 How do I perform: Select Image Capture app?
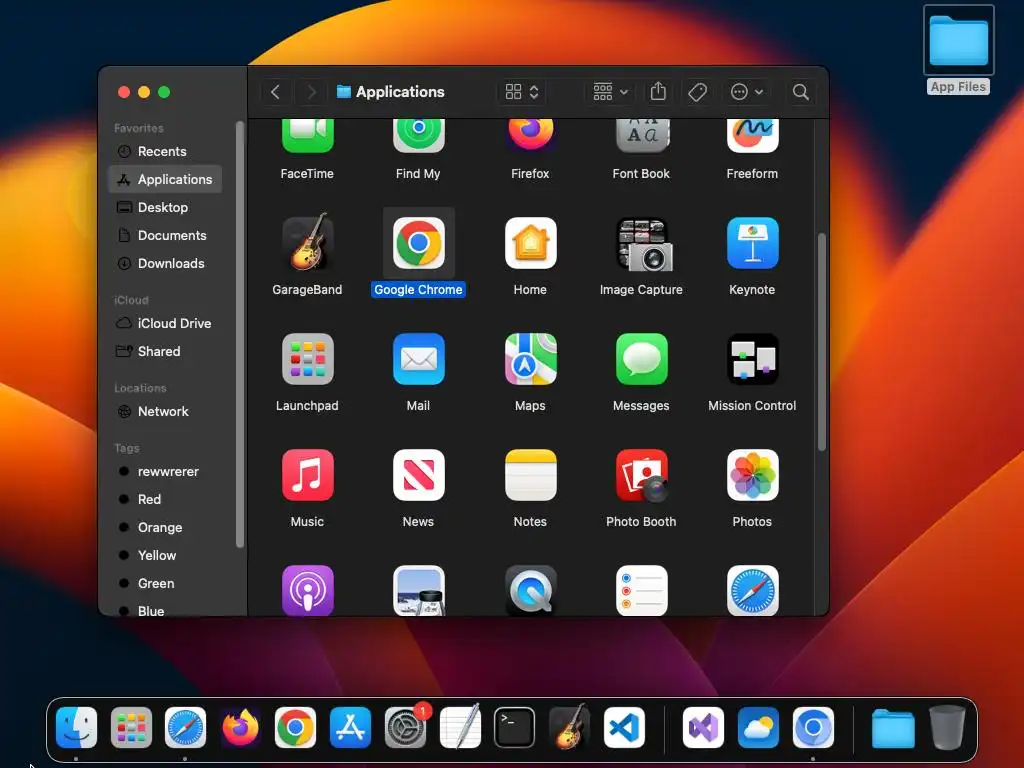tap(643, 244)
